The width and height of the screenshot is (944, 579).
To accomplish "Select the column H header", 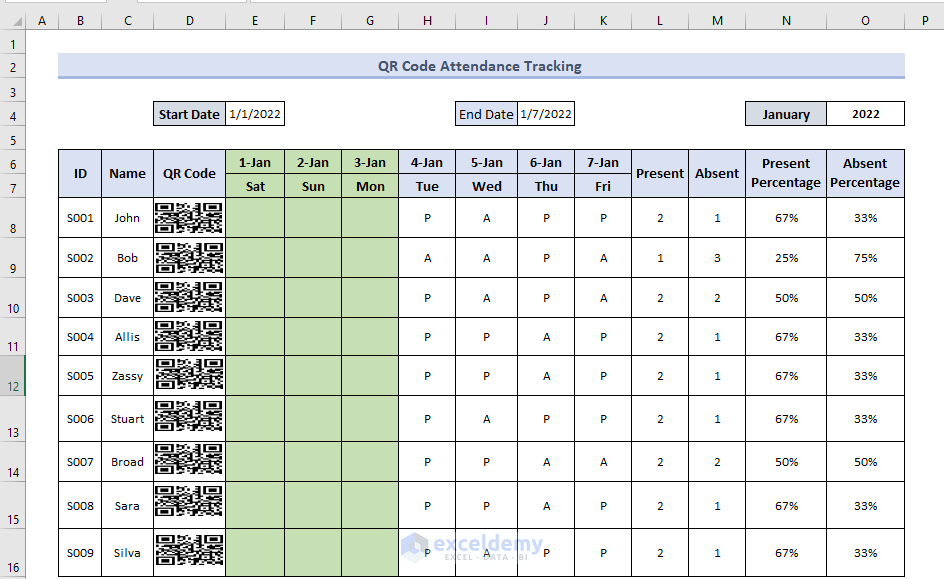I will 427,19.
